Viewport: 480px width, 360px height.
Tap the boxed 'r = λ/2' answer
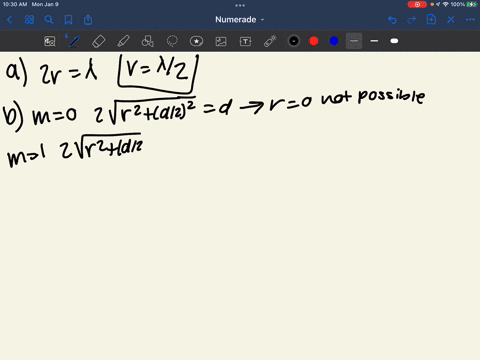click(158, 73)
